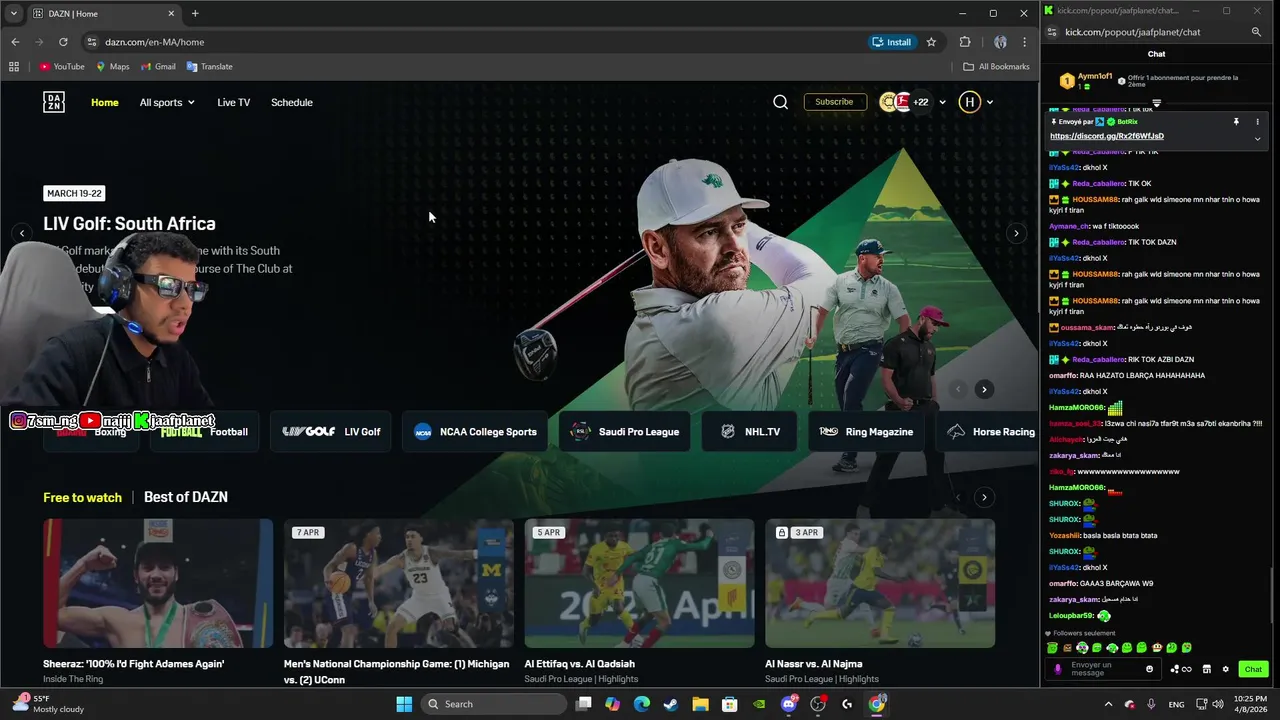Zoom search icon in Kick popout window
1280x720 pixels.
(1256, 32)
